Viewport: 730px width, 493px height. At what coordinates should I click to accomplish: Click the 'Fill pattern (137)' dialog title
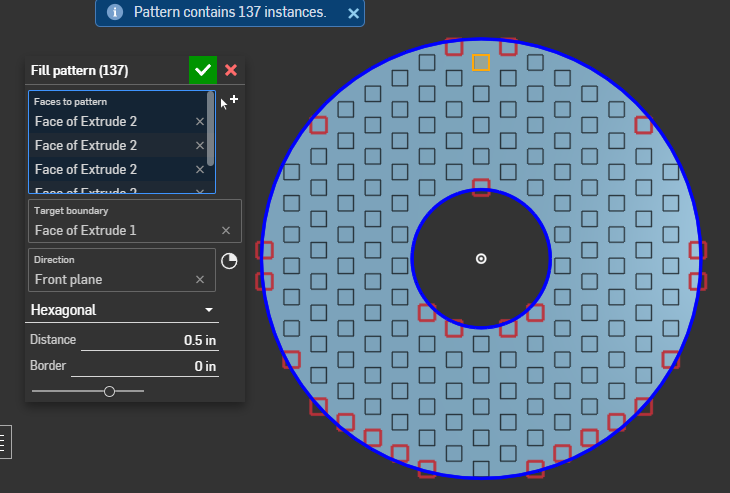tap(80, 70)
